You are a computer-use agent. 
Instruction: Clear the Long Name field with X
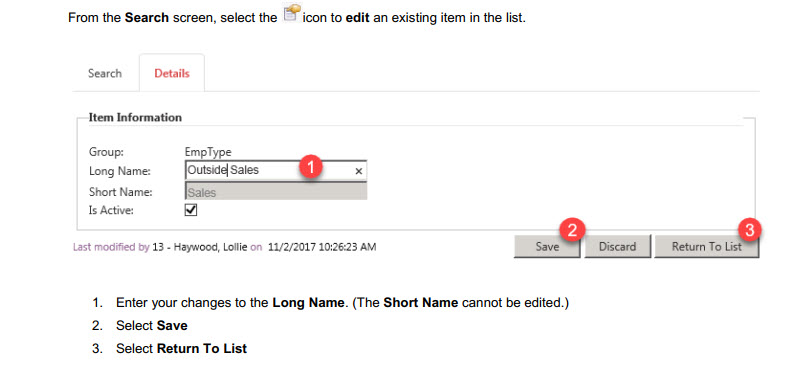pos(359,171)
